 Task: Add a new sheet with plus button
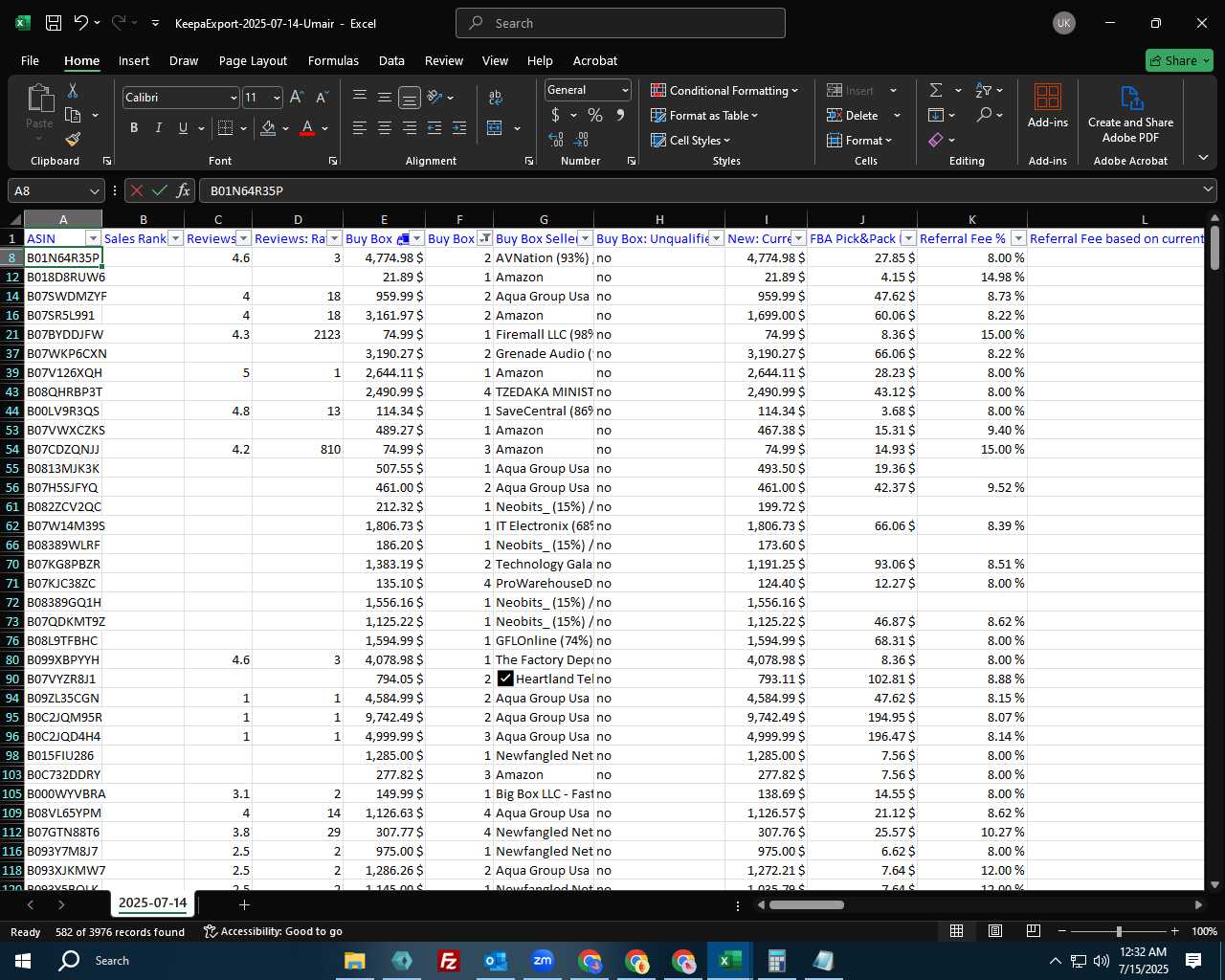[x=244, y=904]
